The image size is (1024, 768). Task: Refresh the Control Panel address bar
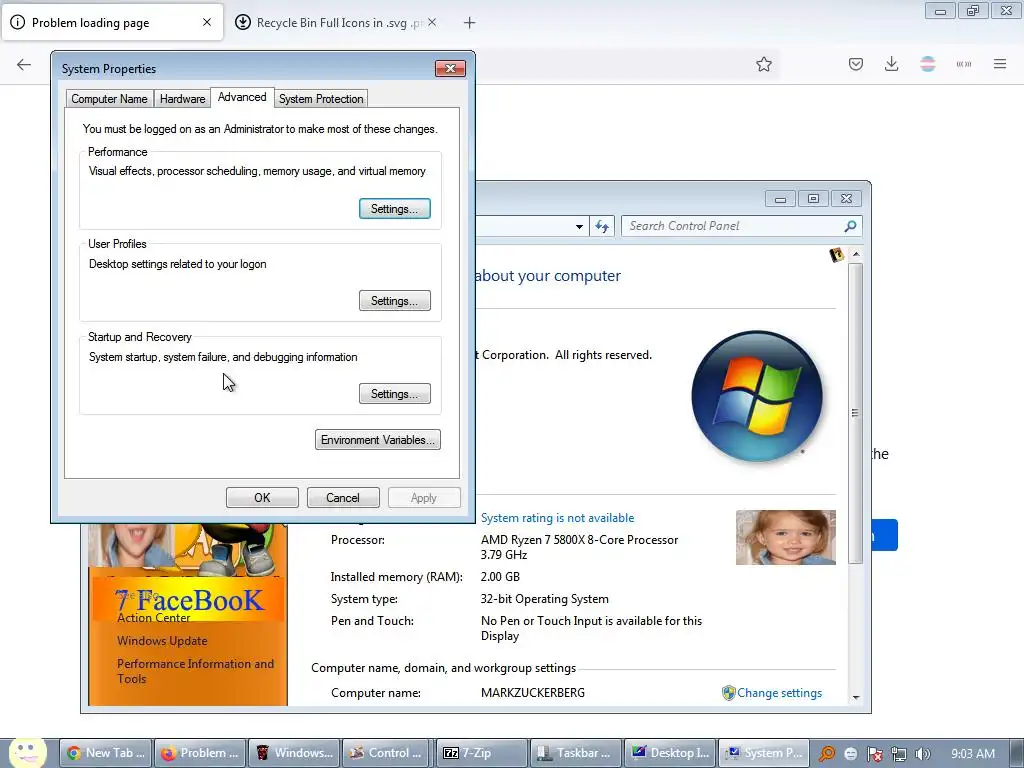tap(602, 226)
